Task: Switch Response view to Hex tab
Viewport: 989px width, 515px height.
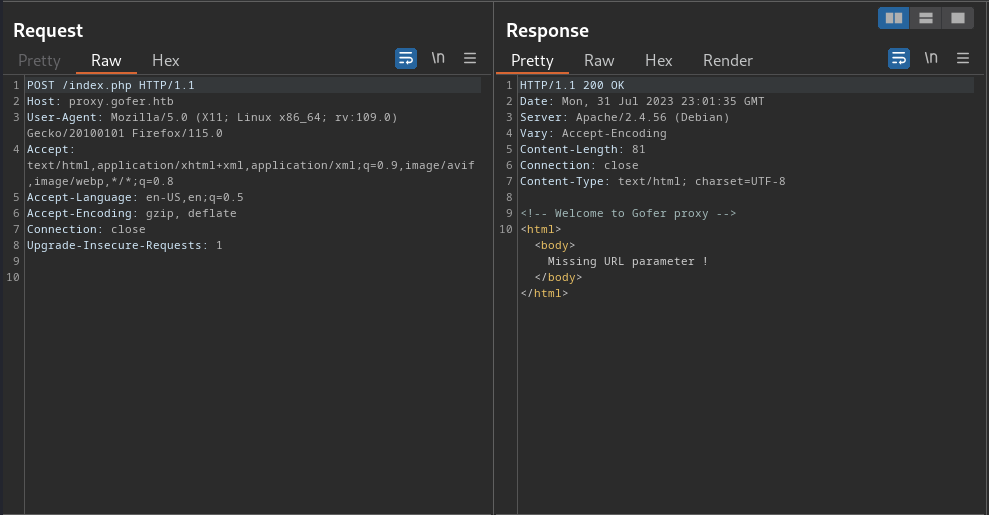Action: pyautogui.click(x=658, y=61)
